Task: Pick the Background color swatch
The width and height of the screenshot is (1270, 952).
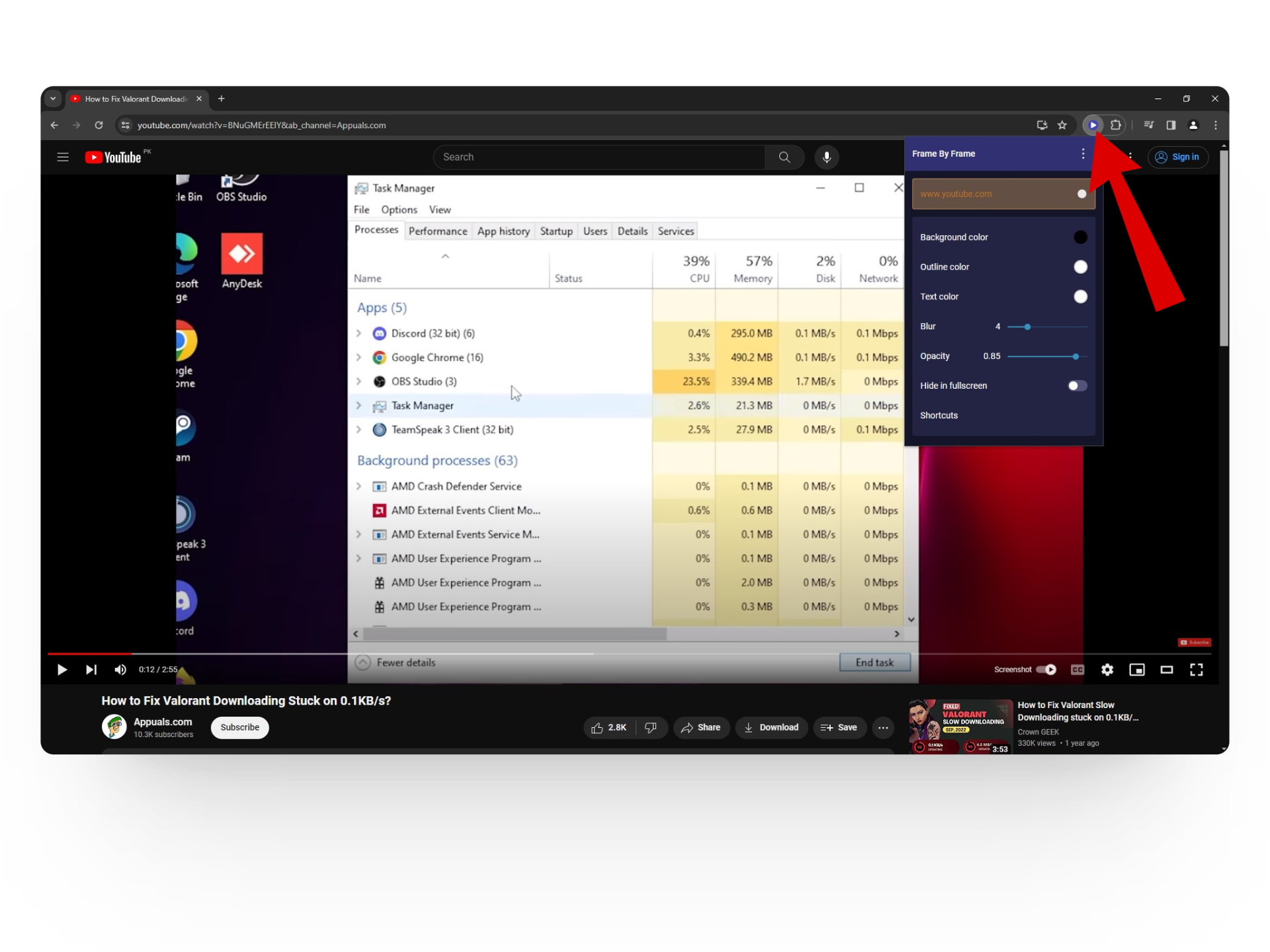Action: pos(1080,237)
